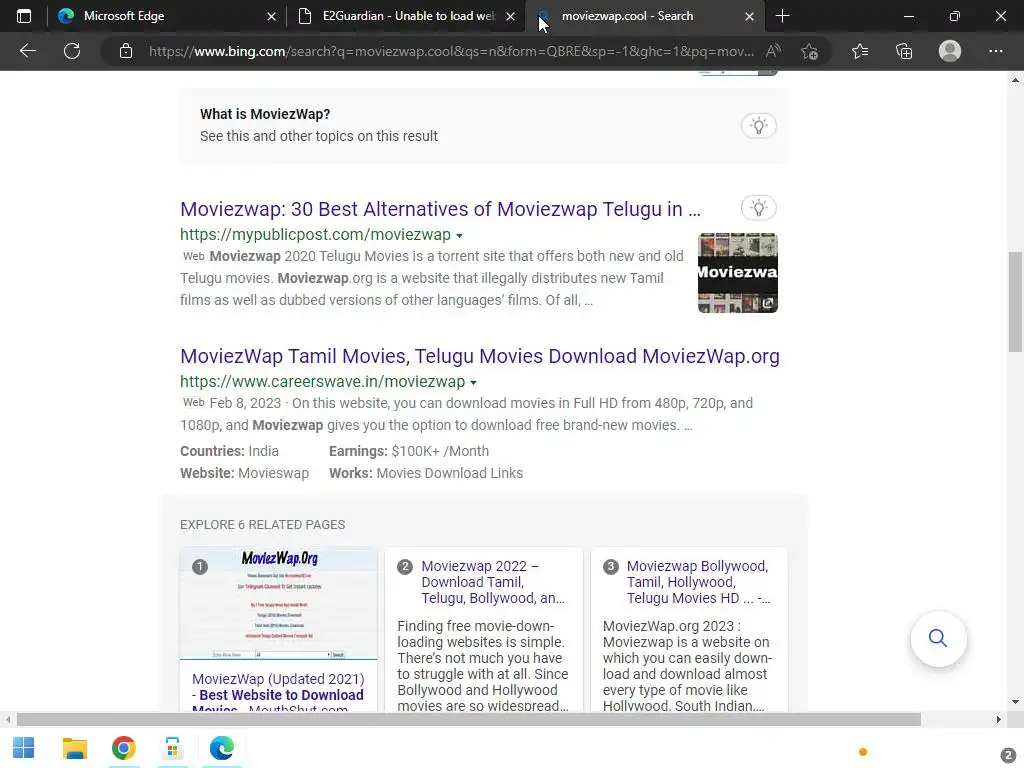Close the Microsoft Edge tab
Viewport: 1024px width, 768px height.
click(272, 16)
